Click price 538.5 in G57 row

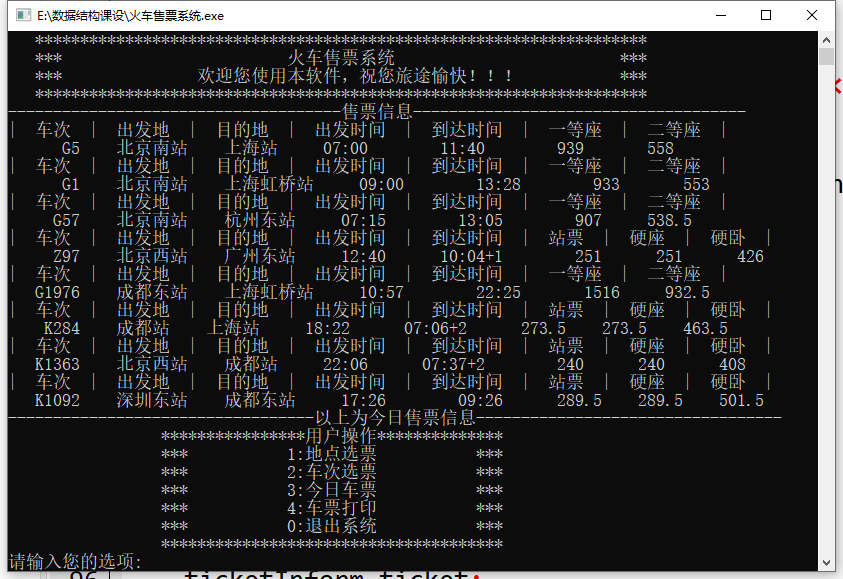669,220
